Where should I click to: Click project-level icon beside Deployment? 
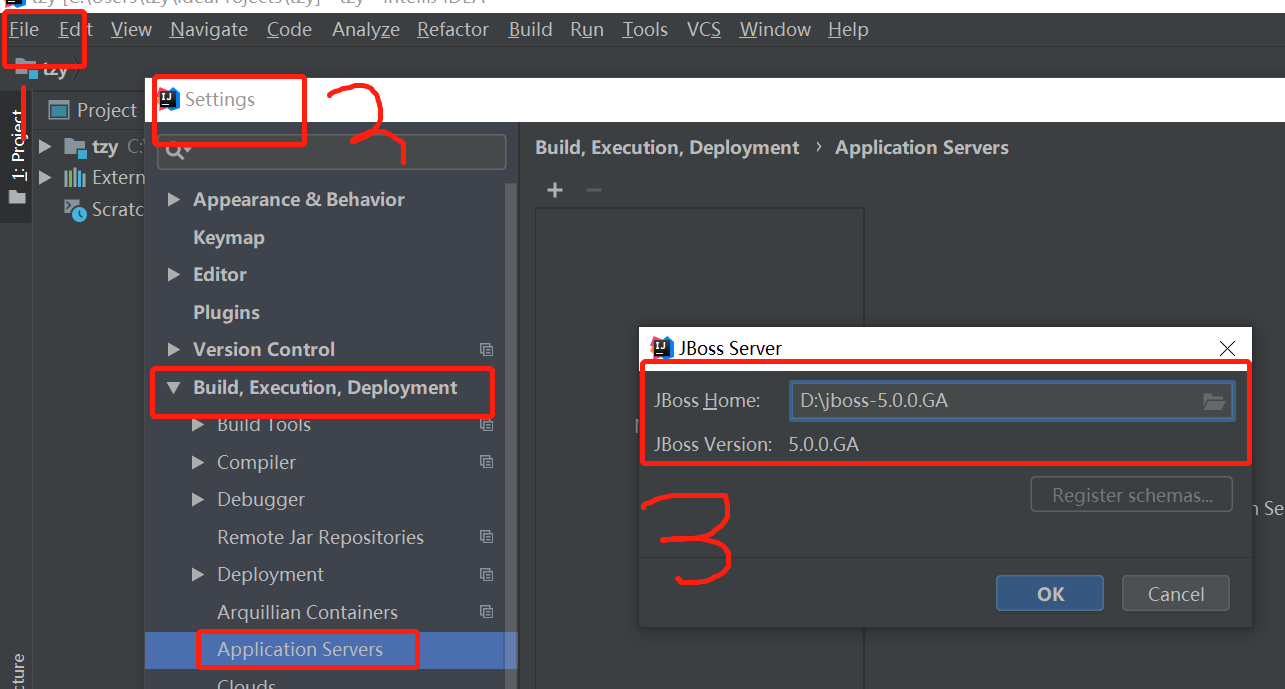[x=486, y=575]
